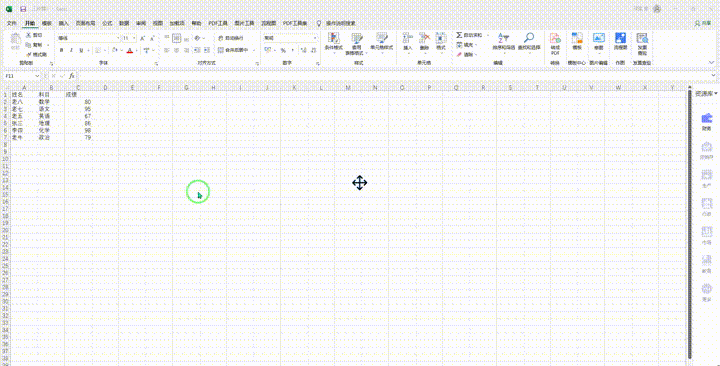Open the font name dropdown
The height and width of the screenshot is (366, 720).
tap(118, 38)
